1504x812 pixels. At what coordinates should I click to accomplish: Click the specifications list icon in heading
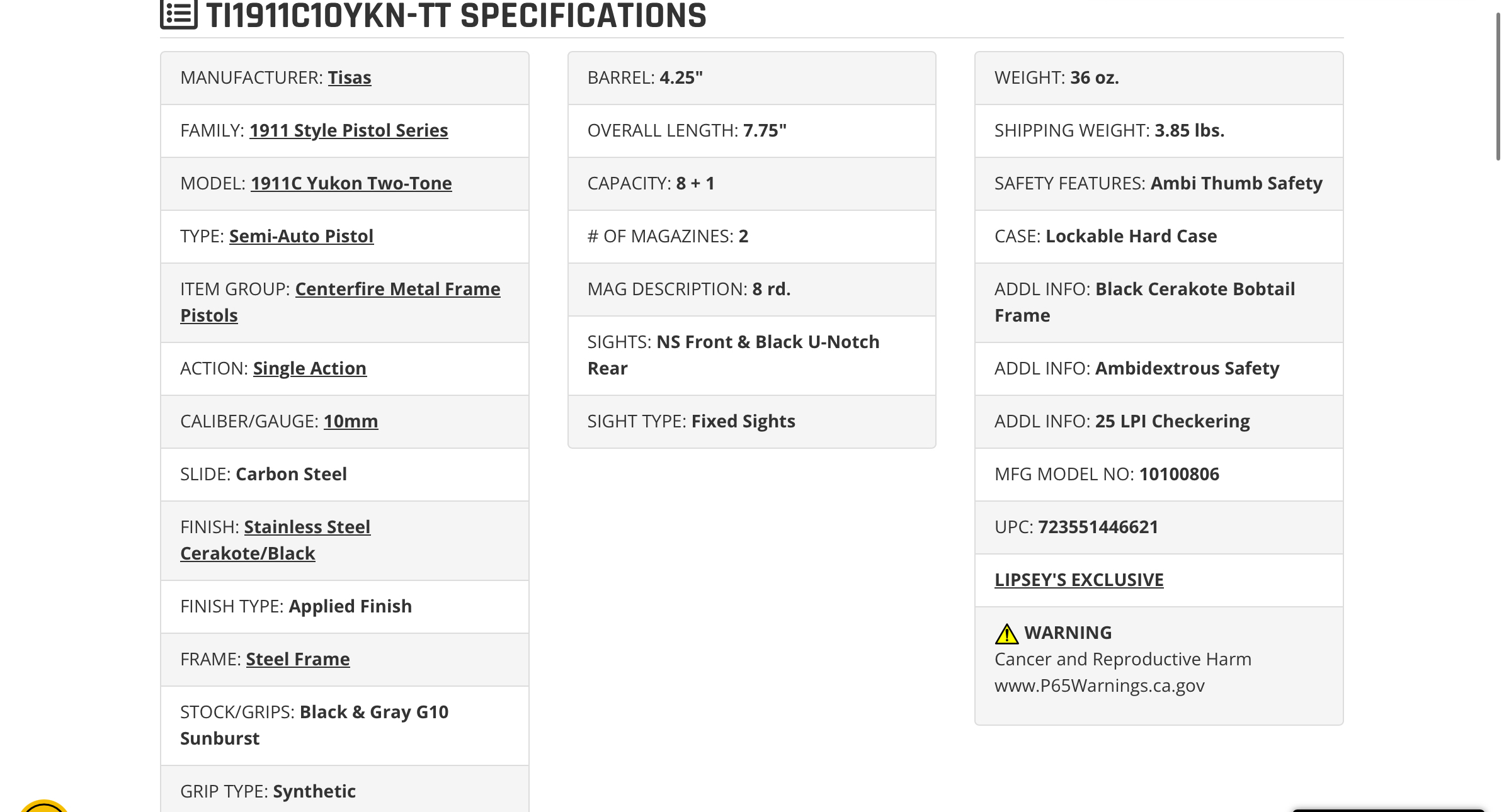point(179,14)
